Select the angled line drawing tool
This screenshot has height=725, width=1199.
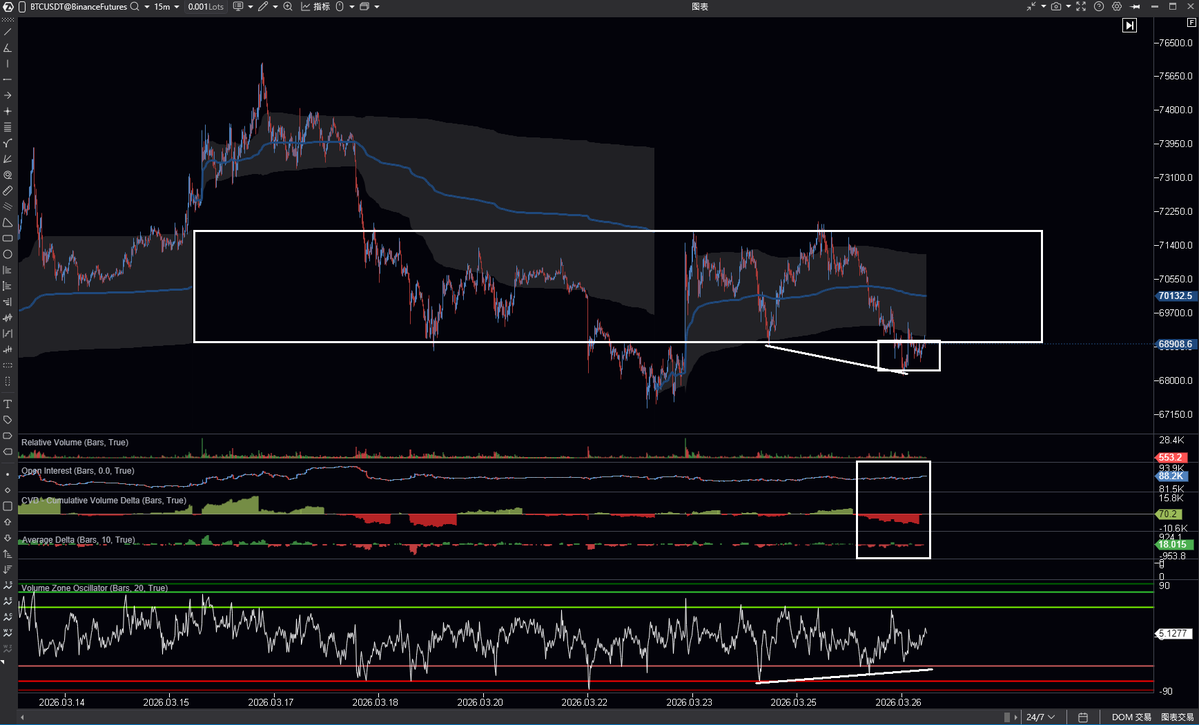pyautogui.click(x=8, y=48)
